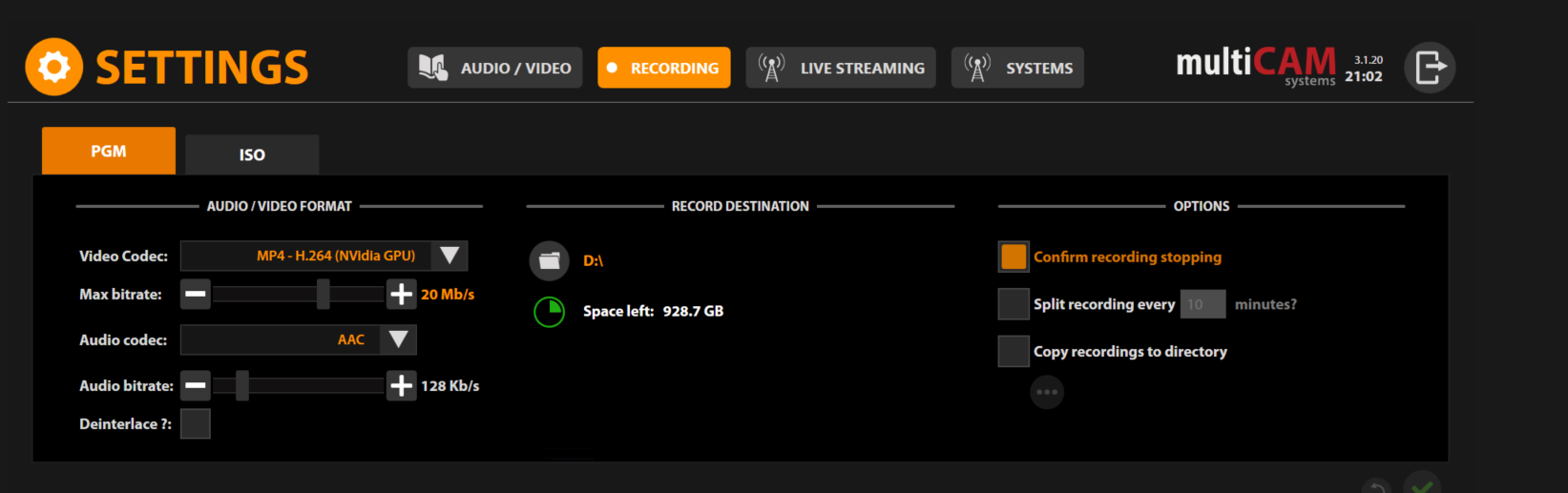This screenshot has height=493, width=1568.
Task: Click the Max bitrate slider handle
Action: click(x=324, y=294)
